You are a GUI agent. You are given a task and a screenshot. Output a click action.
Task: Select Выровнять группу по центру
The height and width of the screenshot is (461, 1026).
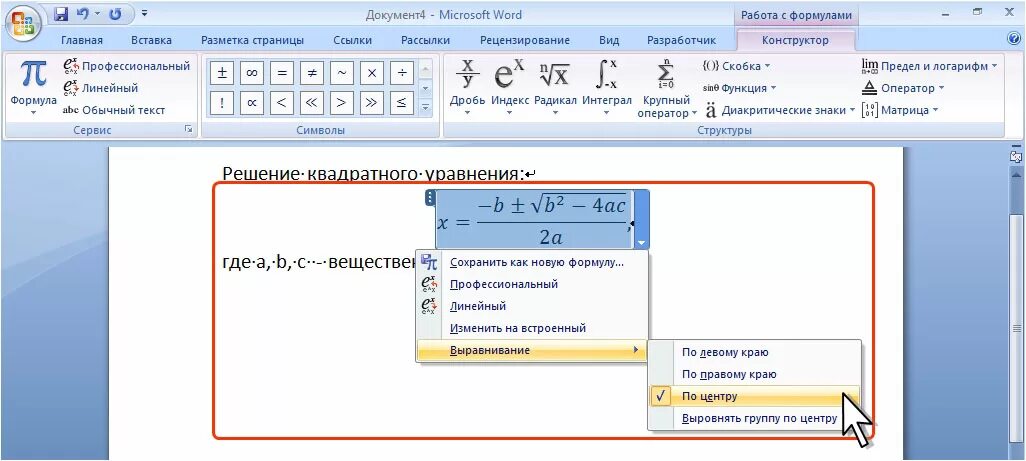(x=754, y=418)
